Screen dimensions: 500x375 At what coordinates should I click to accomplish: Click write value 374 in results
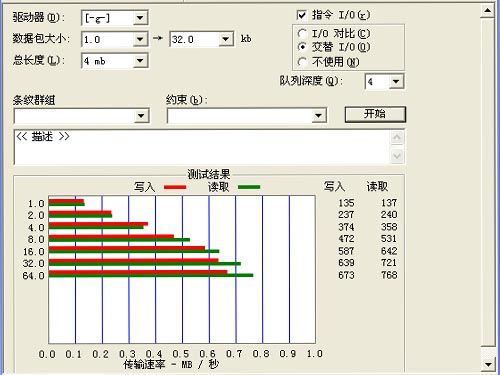coord(346,227)
